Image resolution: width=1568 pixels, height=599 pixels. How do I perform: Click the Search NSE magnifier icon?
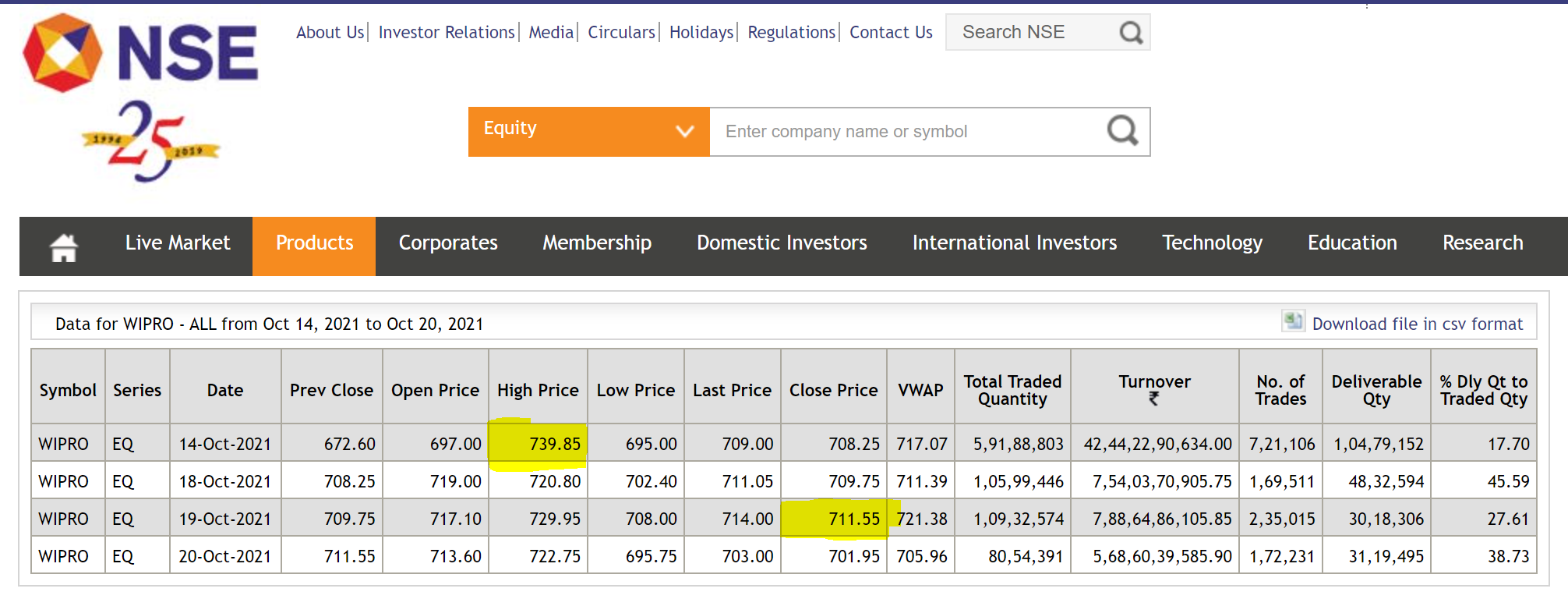click(1131, 32)
